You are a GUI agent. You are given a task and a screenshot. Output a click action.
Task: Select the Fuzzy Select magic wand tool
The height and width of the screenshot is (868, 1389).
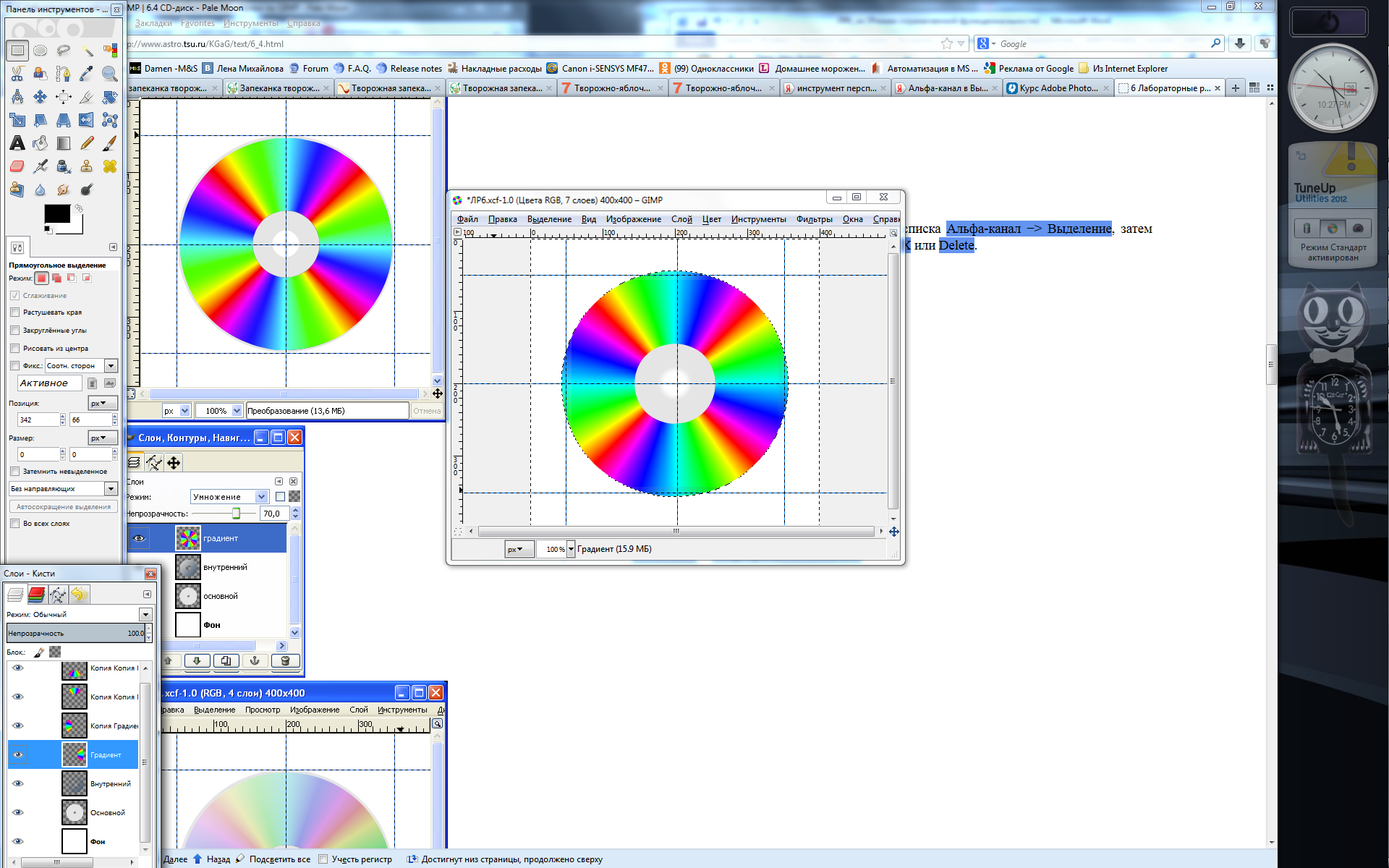[87, 51]
